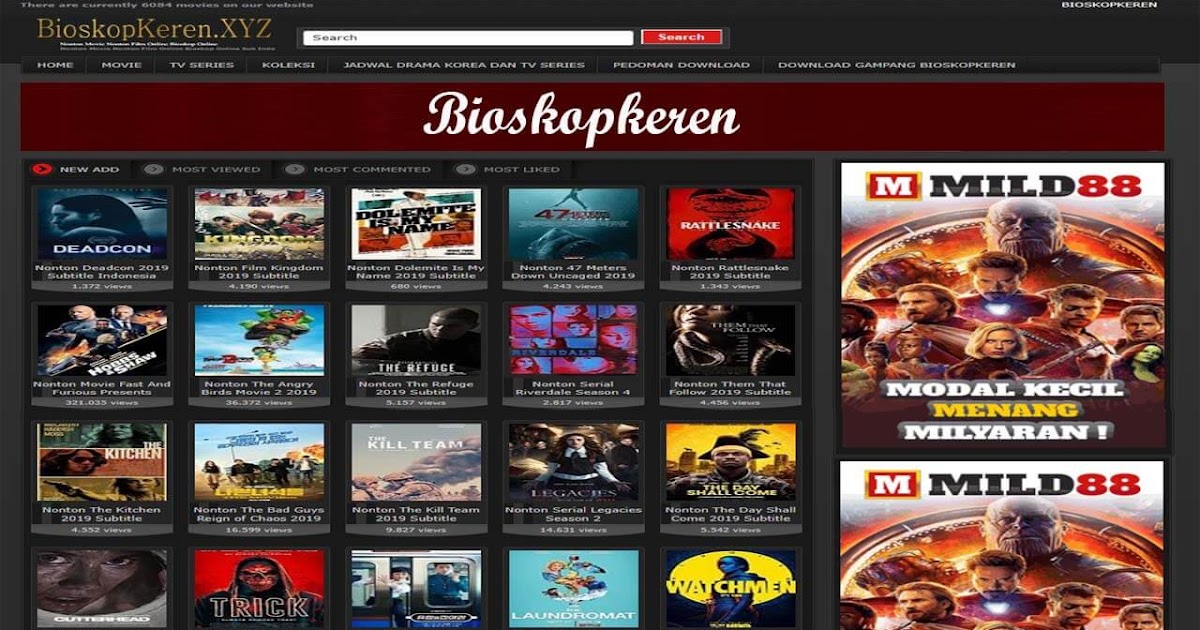Viewport: 1200px width, 630px height.
Task: Click 'Nonton Rattlesnake 2019 Subtitle' title
Action: (x=730, y=272)
